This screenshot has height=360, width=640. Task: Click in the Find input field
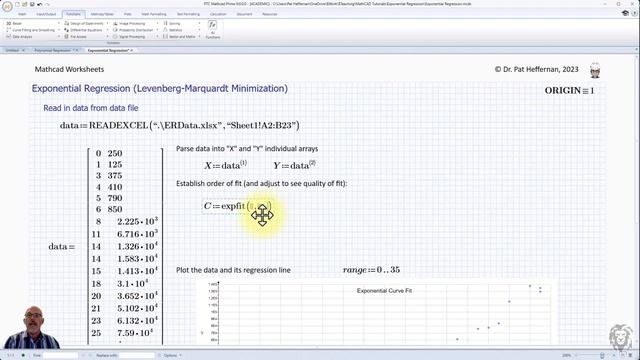[x=60, y=356]
